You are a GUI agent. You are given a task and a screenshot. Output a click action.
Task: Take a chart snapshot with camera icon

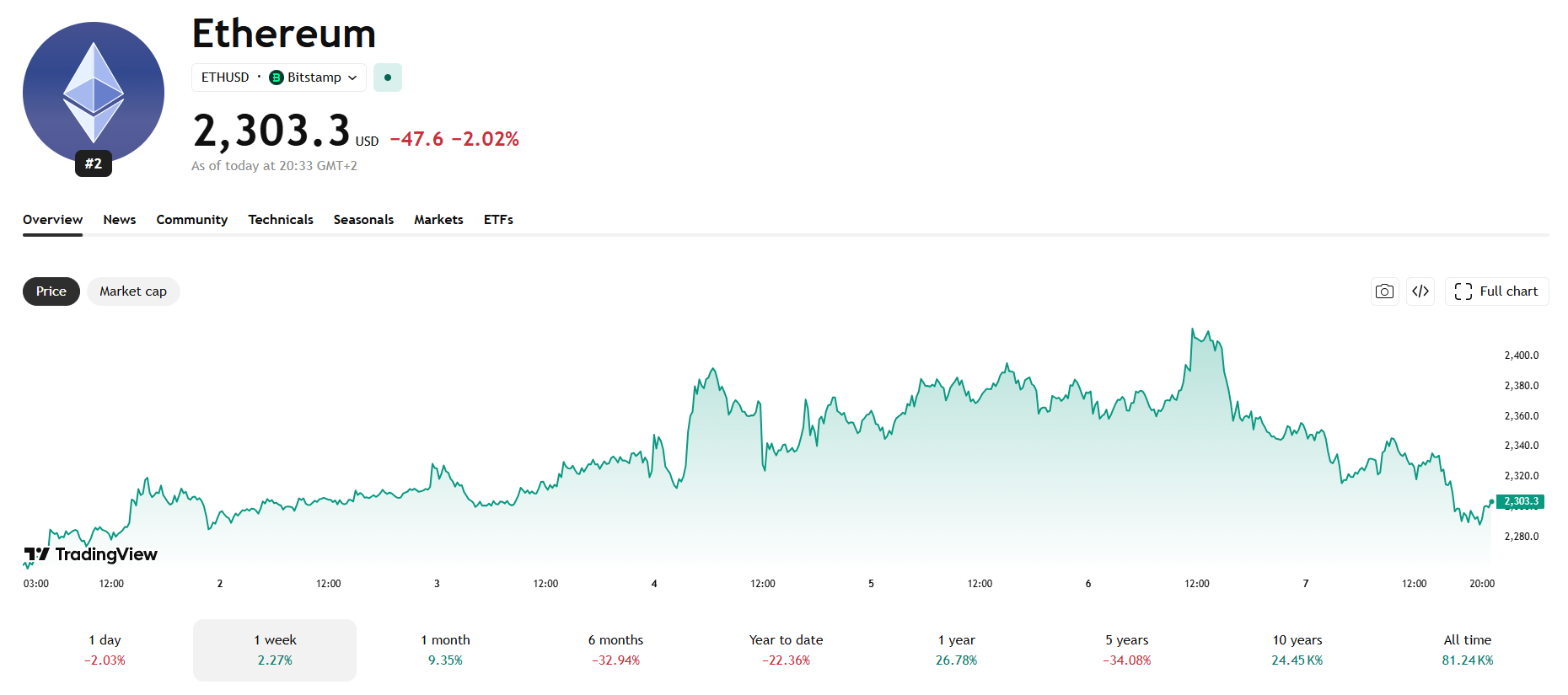pyautogui.click(x=1384, y=291)
